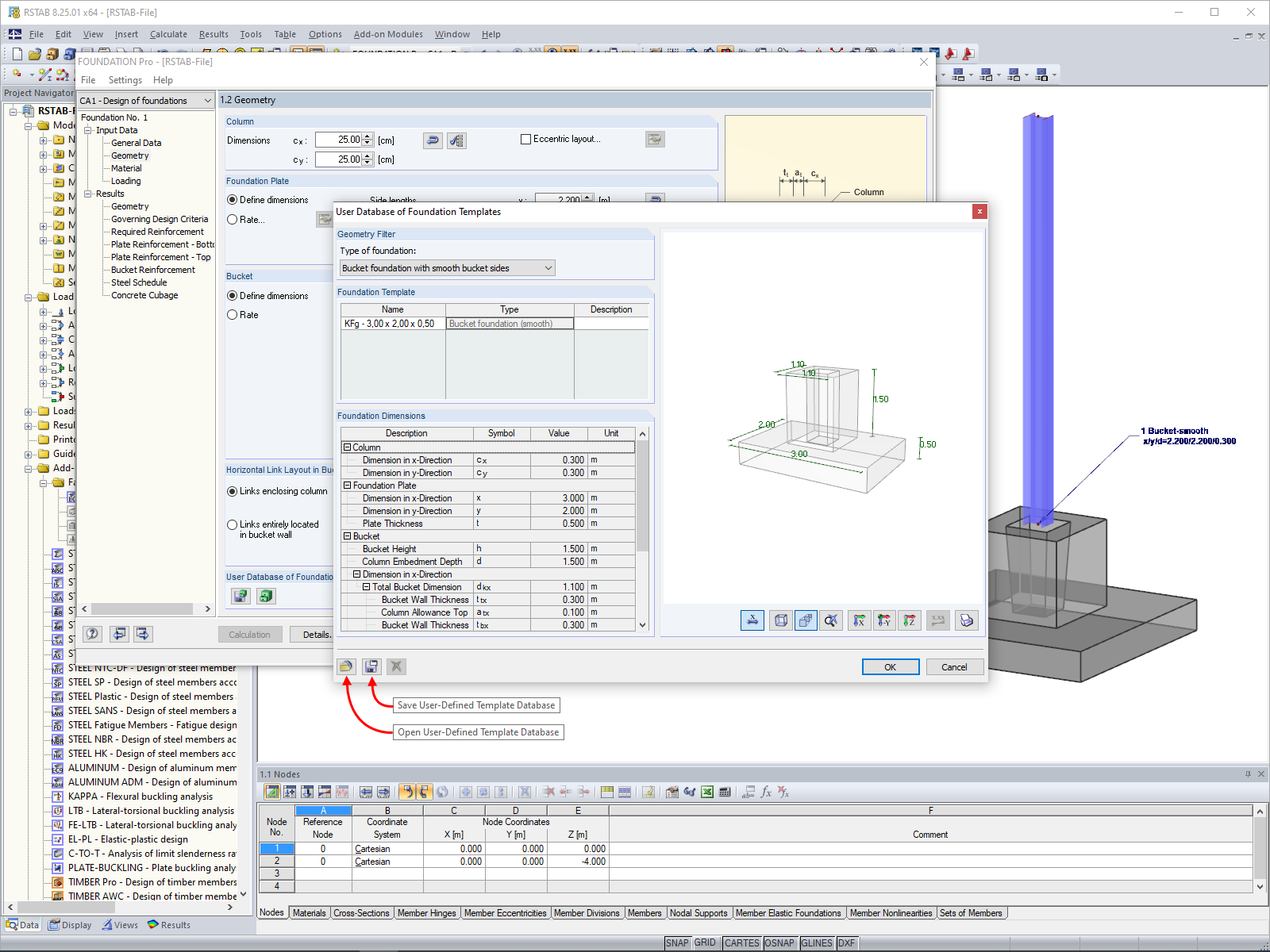Cancel the template database dialog
Image resolution: width=1270 pixels, height=952 pixels.
click(x=954, y=667)
